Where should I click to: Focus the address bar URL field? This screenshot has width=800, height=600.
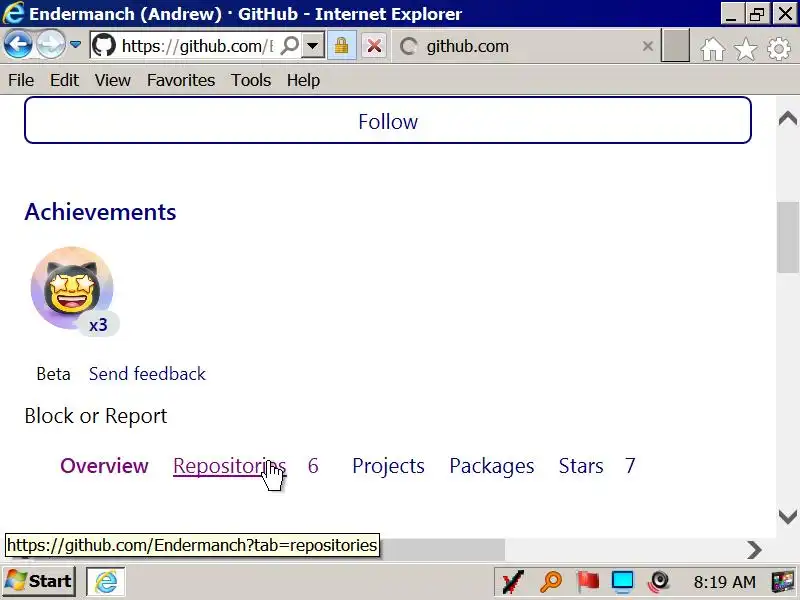(x=196, y=46)
